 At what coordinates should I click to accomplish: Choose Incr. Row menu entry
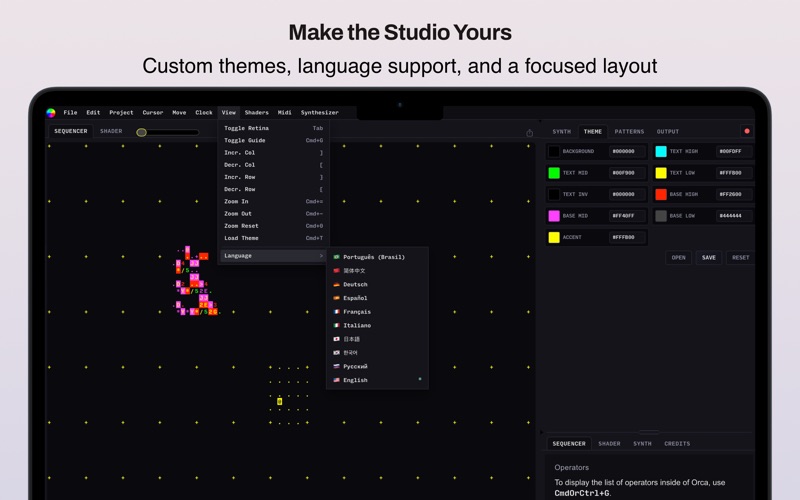pyautogui.click(x=273, y=177)
